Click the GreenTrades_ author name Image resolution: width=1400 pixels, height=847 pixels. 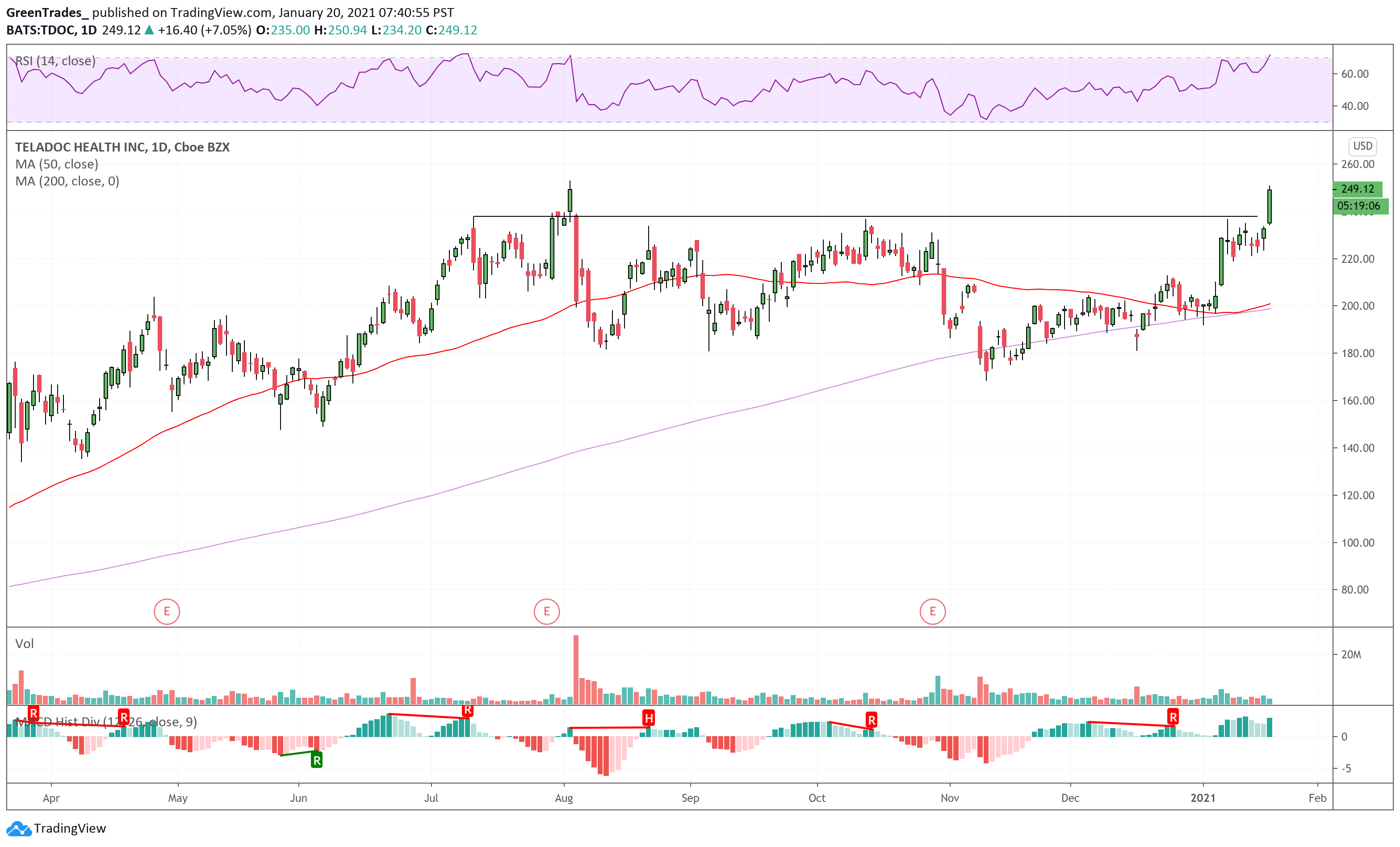click(47, 13)
